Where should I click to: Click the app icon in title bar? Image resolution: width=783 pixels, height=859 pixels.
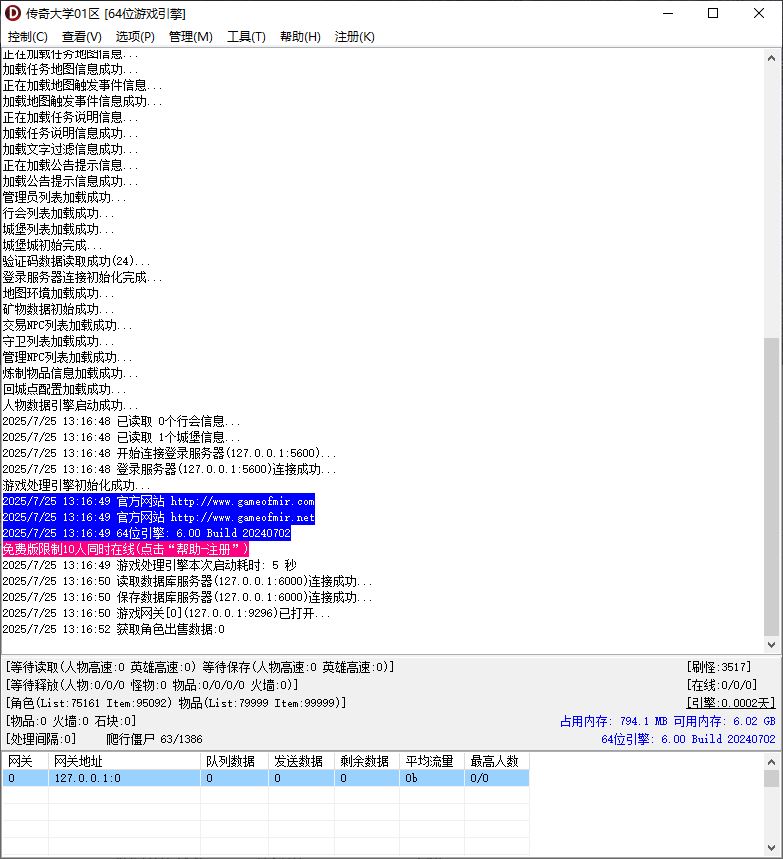(x=13, y=13)
